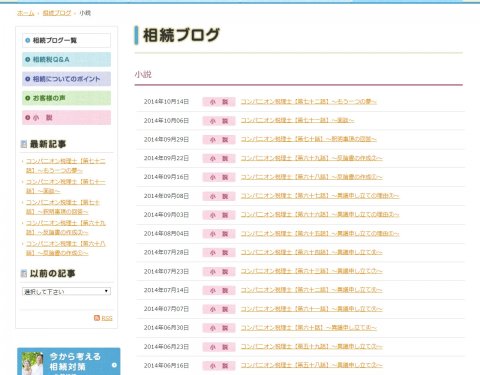Open the お客様の声 sidebar item
This screenshot has height=375, width=480.
(66, 98)
